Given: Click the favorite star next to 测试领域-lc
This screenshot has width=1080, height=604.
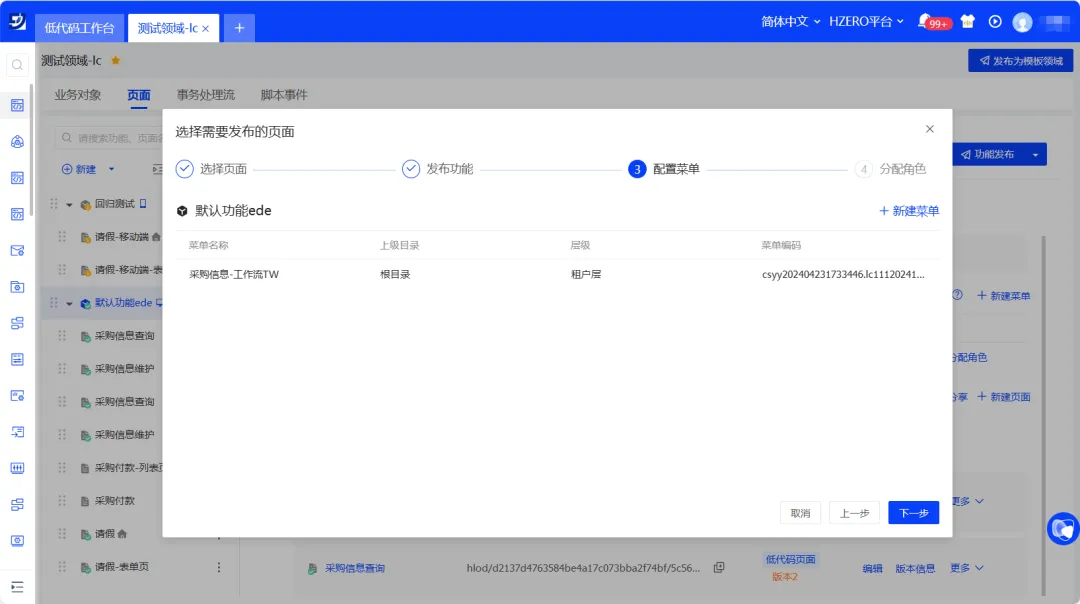Looking at the screenshot, I should click(116, 61).
